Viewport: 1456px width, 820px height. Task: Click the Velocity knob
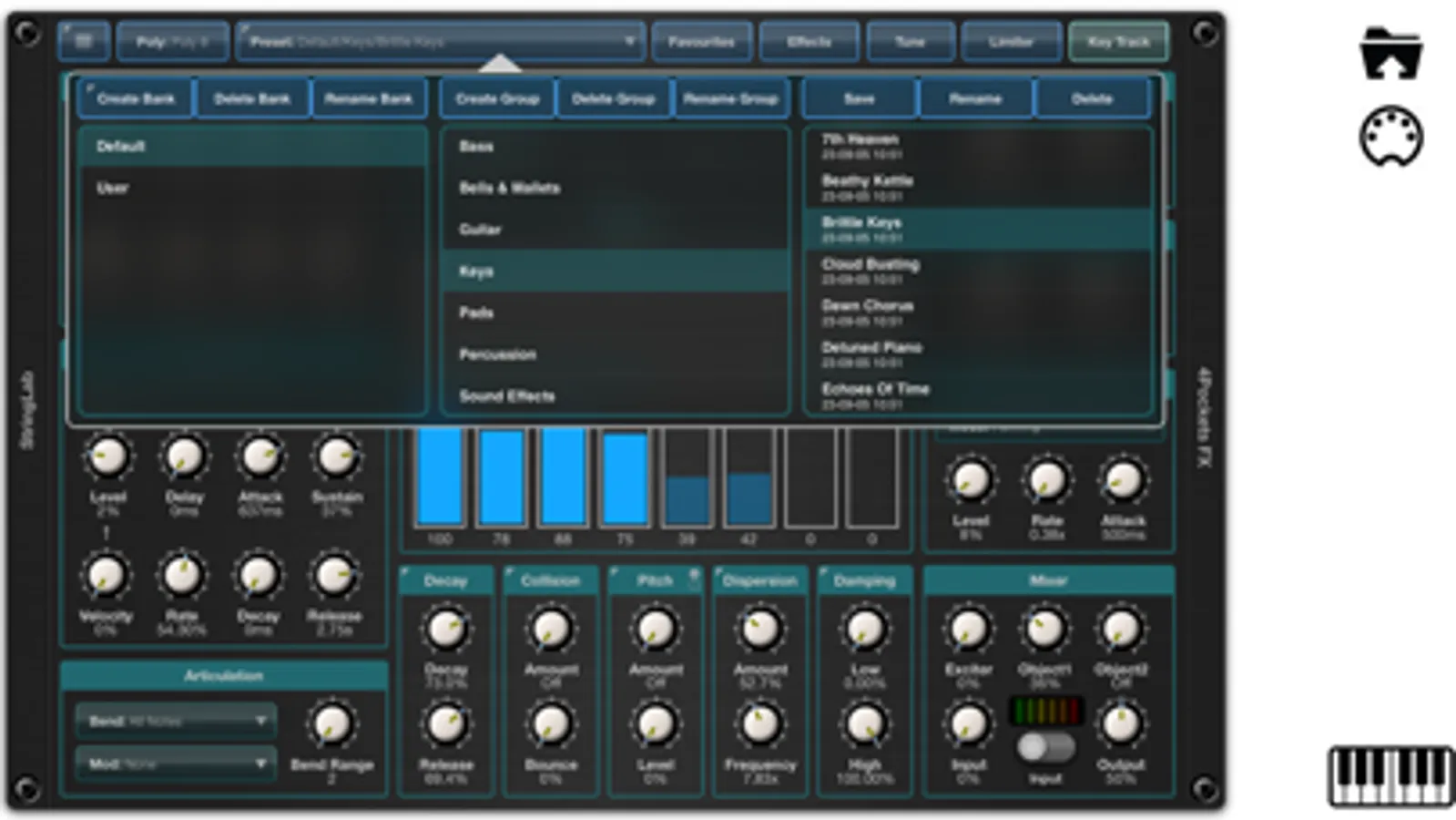[106, 575]
